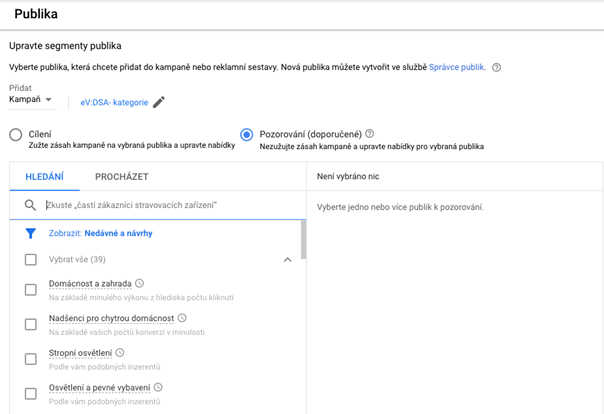Open the Zobrazit: Nedávné a návrhy filter
The height and width of the screenshot is (414, 604).
[101, 233]
